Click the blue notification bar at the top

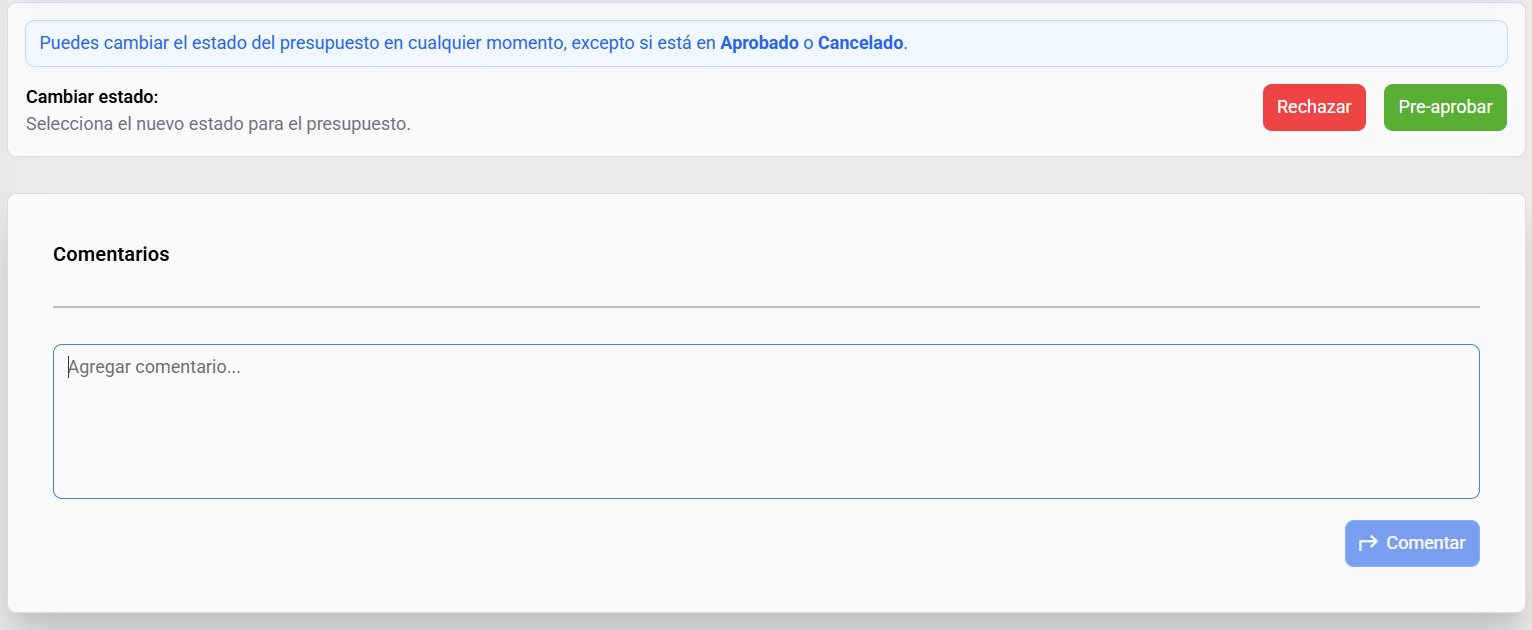click(x=766, y=43)
